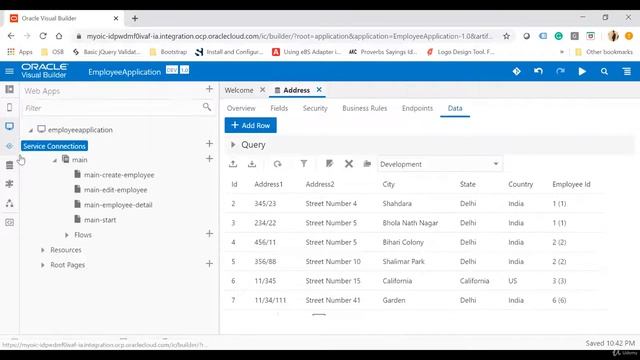
Task: Open the Components navigator icon
Action: point(9,184)
